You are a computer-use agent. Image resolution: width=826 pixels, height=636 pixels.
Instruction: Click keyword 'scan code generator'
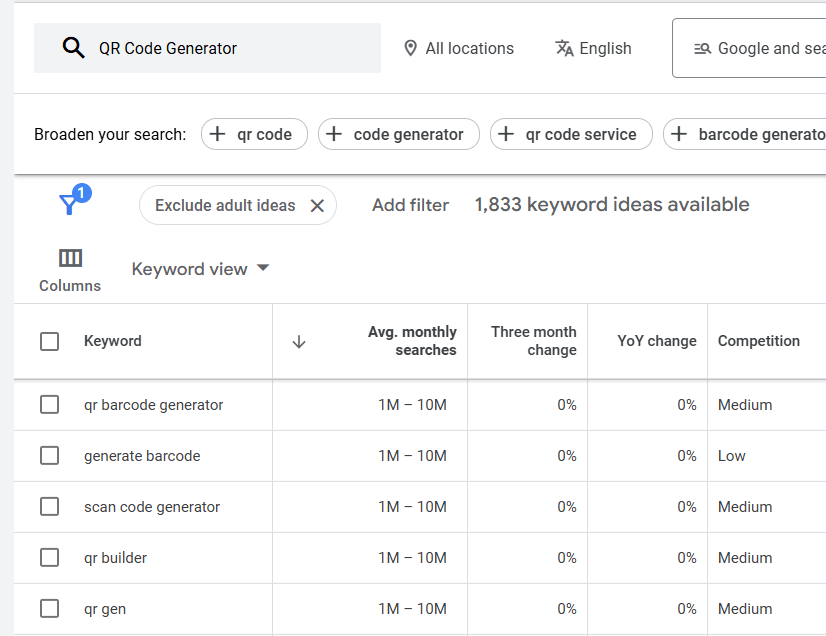152,507
